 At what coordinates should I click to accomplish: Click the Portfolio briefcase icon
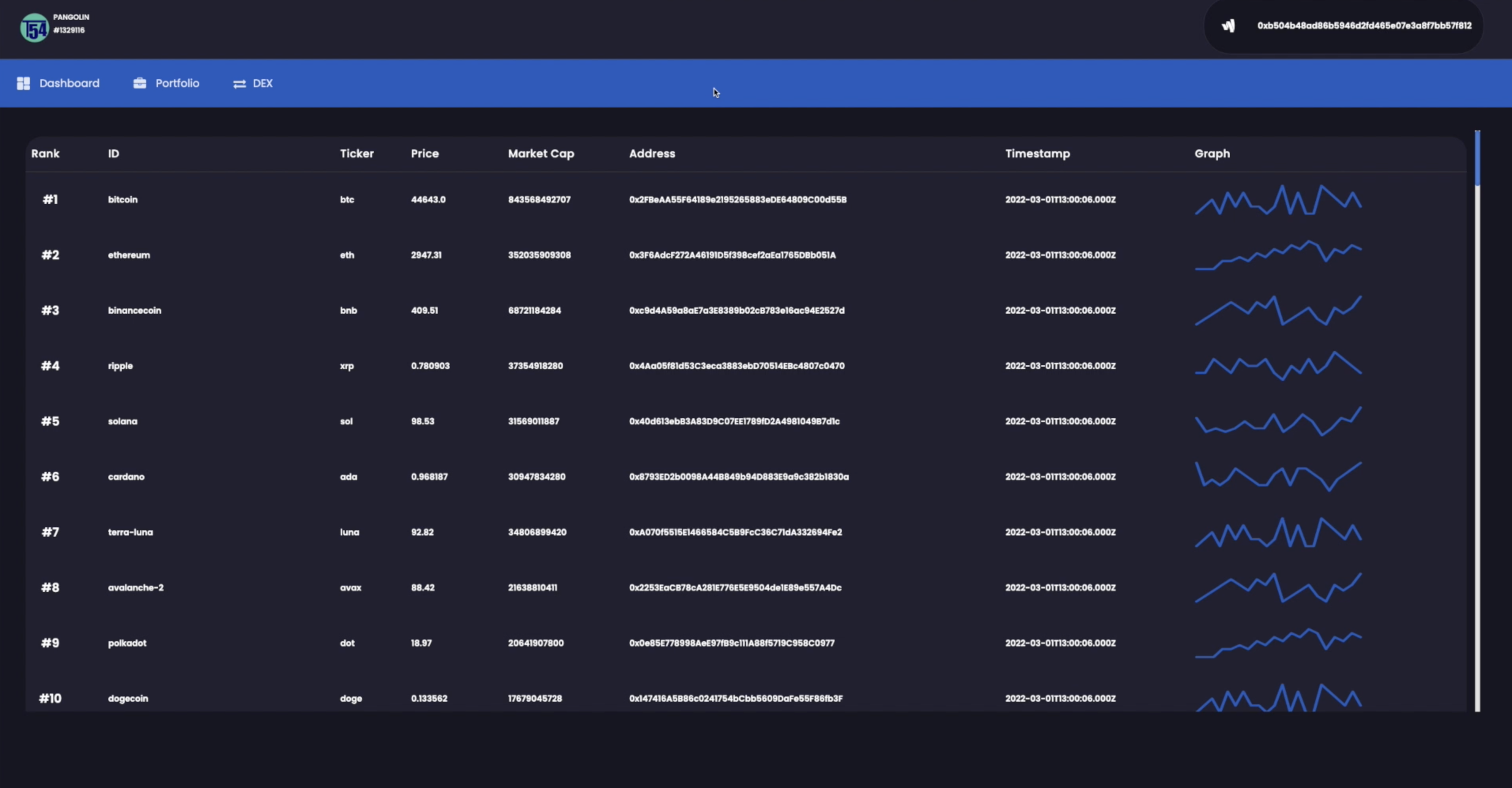(140, 83)
